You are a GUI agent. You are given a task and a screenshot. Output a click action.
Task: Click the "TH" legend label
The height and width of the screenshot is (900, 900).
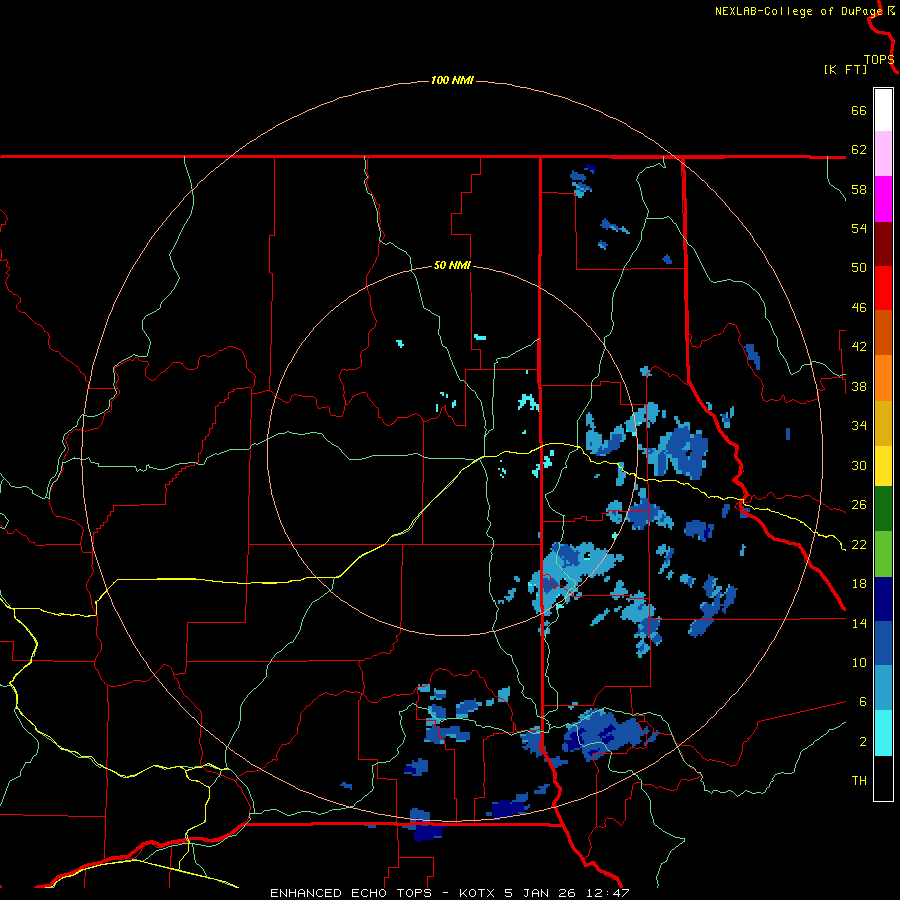click(x=859, y=781)
